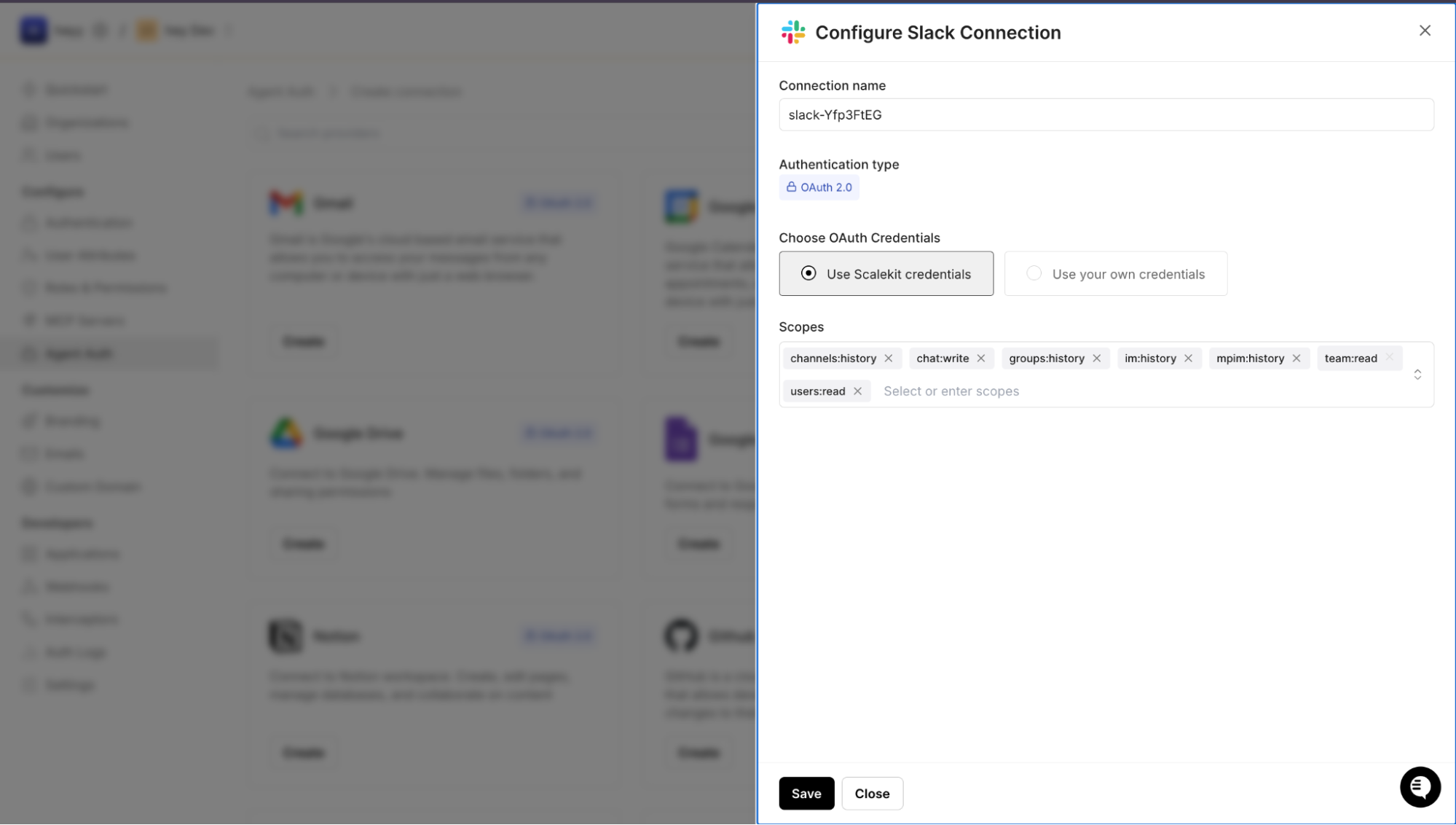Edit the Connection name field
Image resolution: width=1456 pixels, height=825 pixels.
click(1106, 114)
